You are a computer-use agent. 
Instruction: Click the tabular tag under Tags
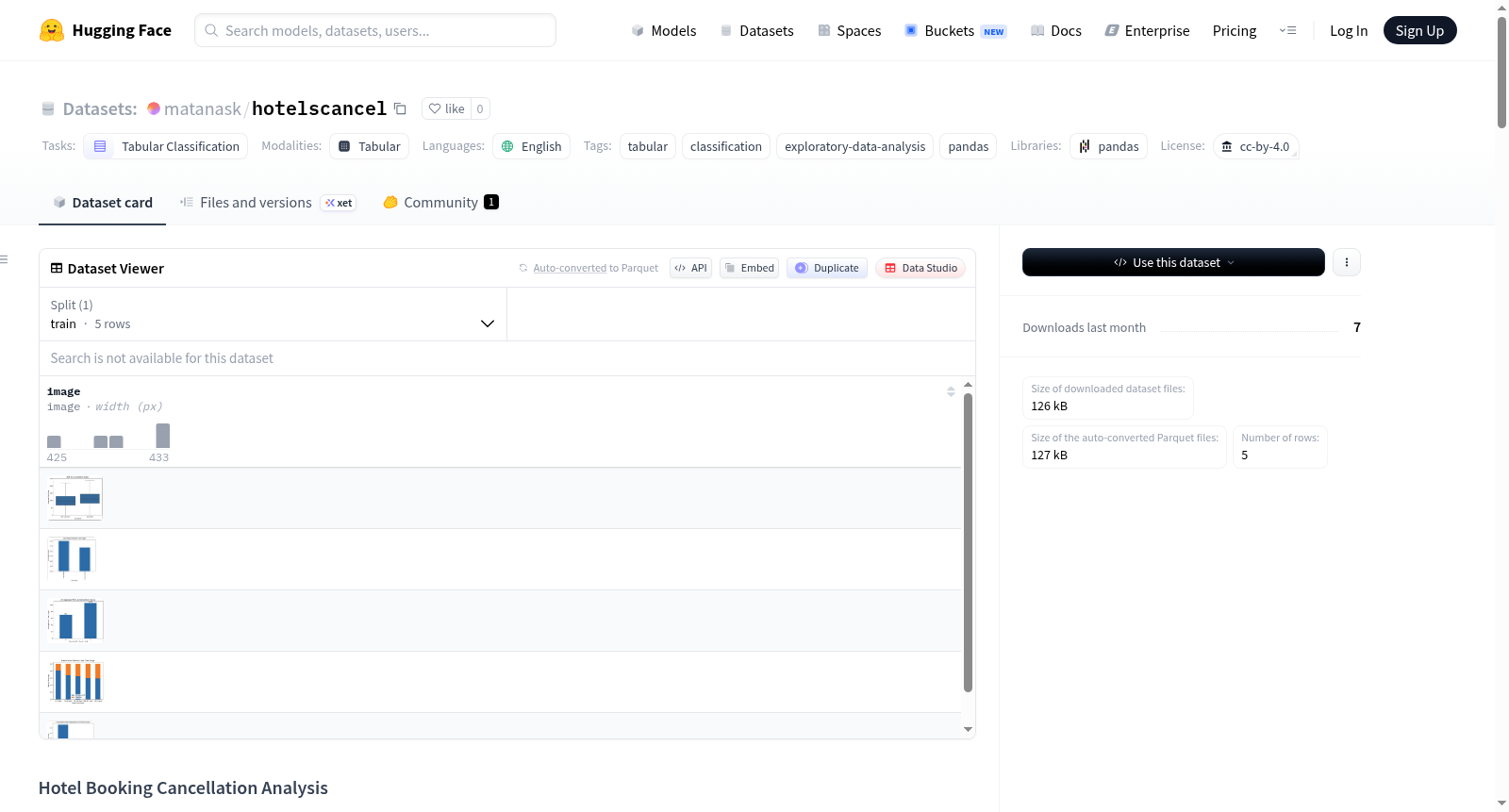[648, 146]
